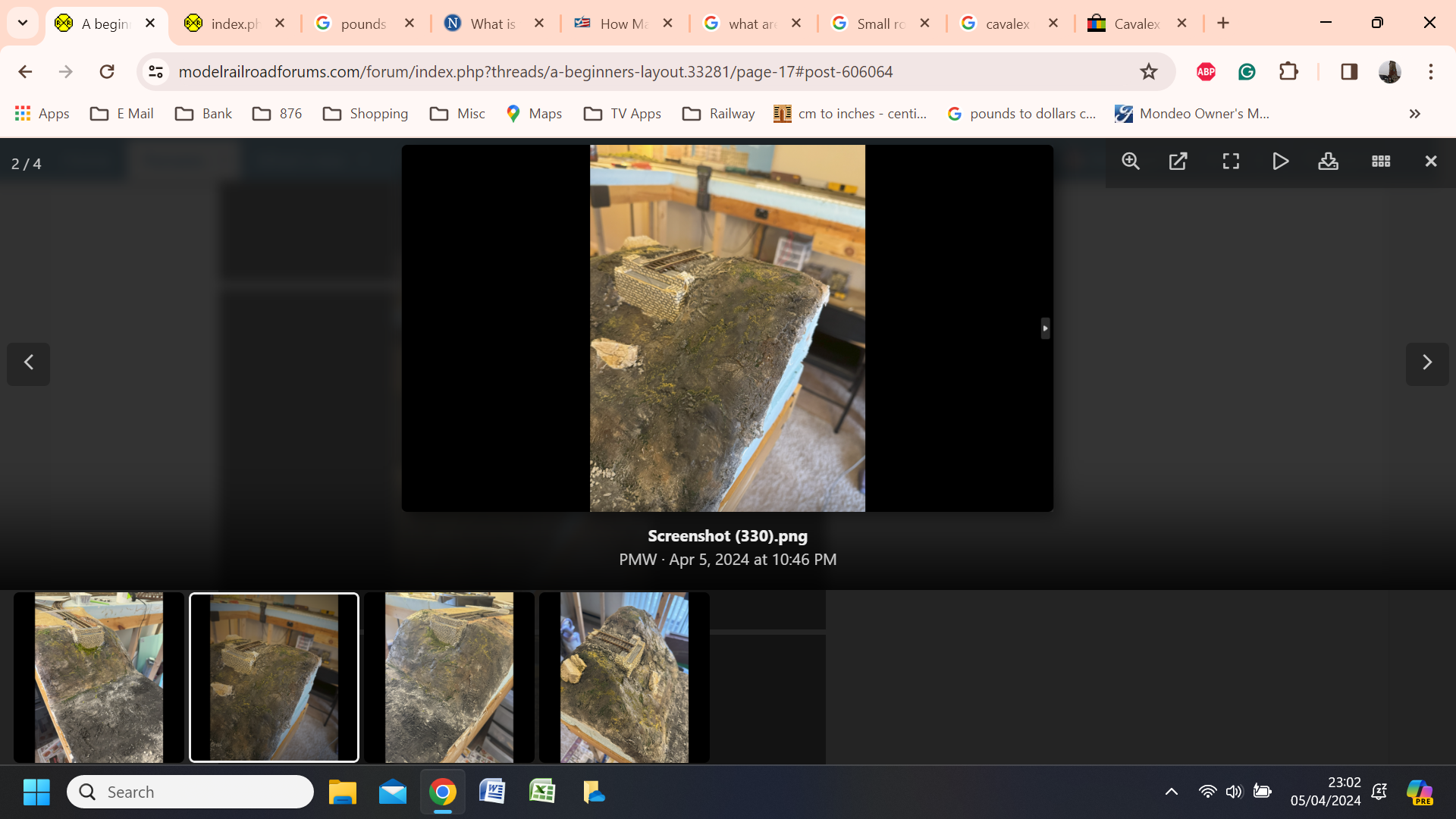Click the taskbar Search box
This screenshot has width=1456, height=819.
(x=190, y=792)
